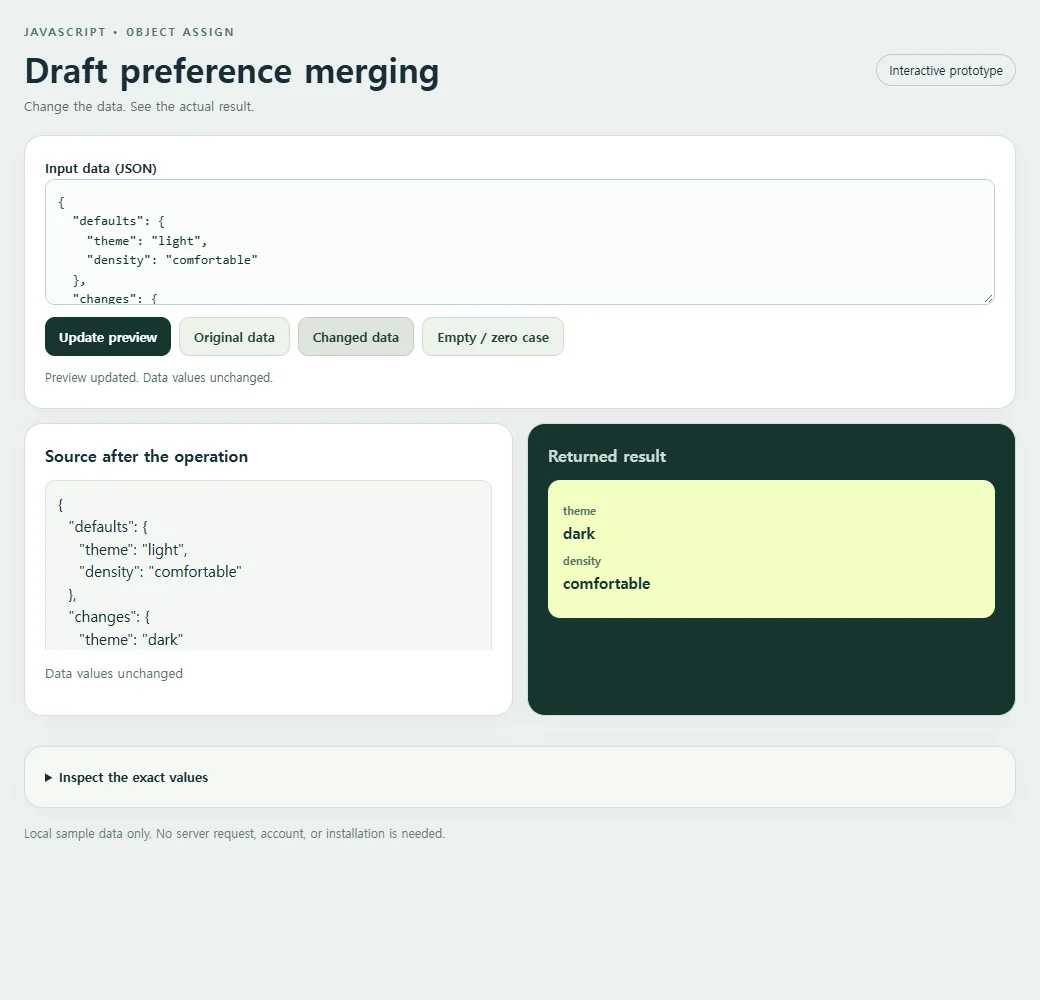Click the theme label in result card
This screenshot has height=1000, width=1040.
coord(579,511)
